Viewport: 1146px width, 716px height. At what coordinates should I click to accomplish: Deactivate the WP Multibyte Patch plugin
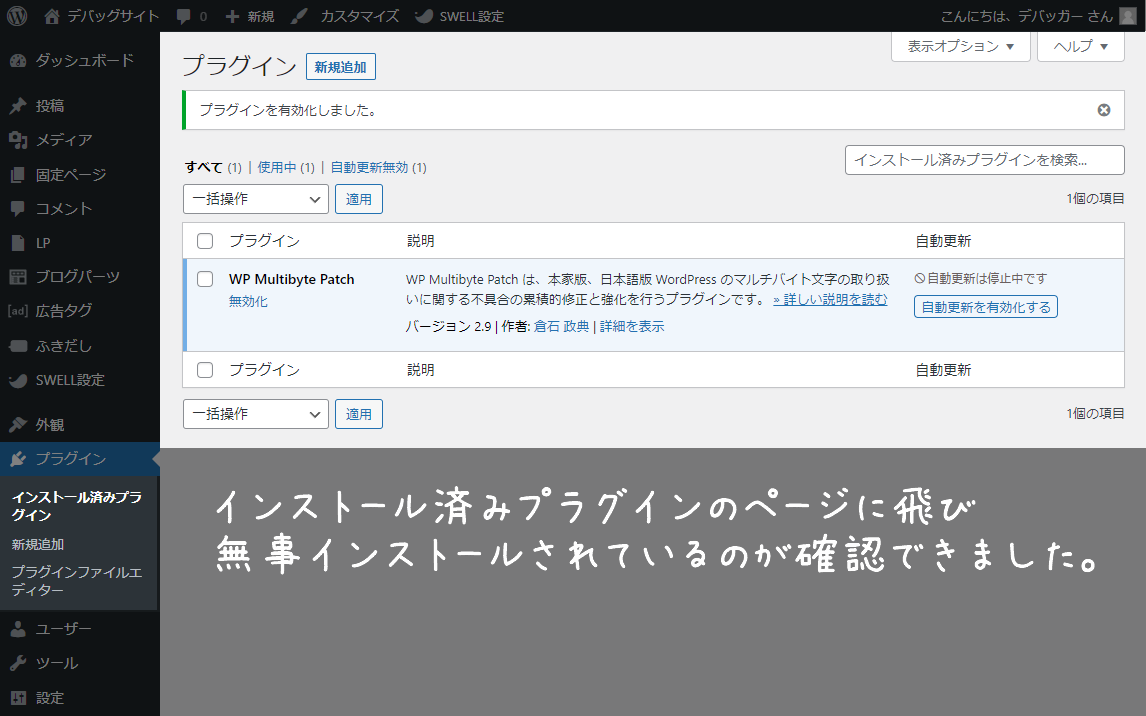click(x=248, y=301)
